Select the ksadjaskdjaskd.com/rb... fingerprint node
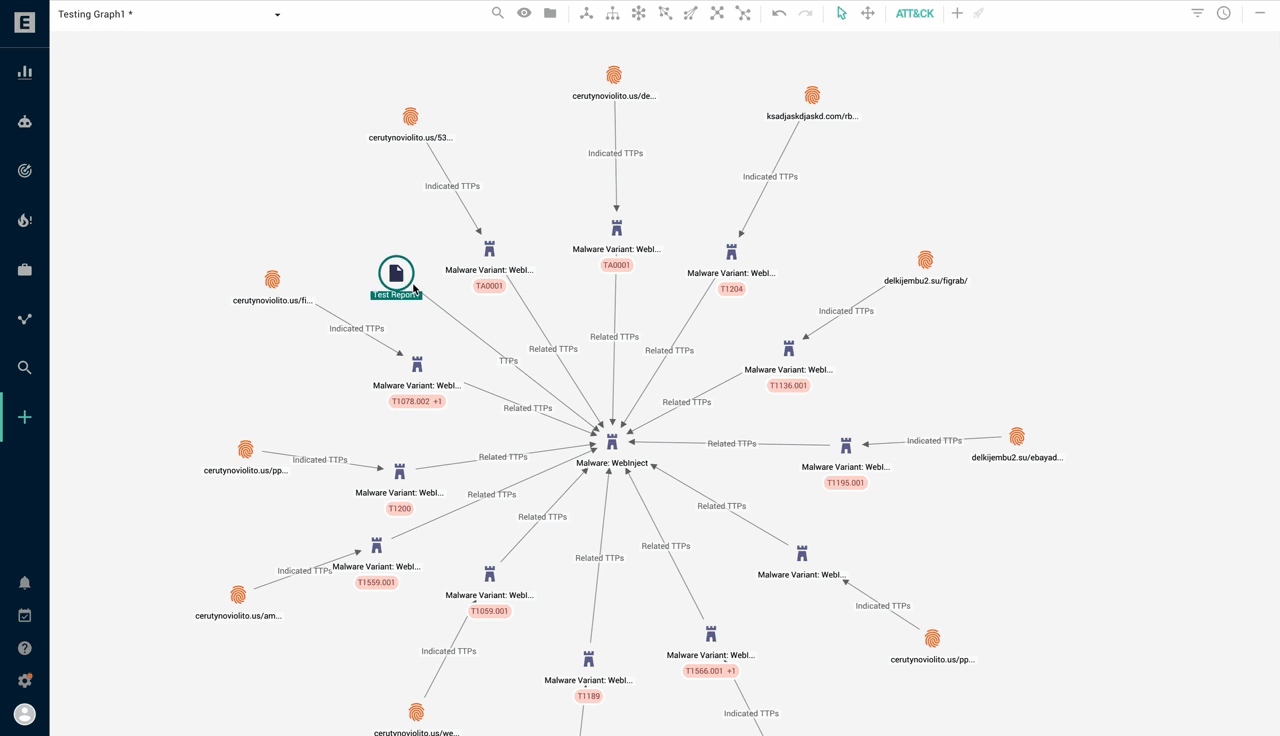 (x=812, y=95)
